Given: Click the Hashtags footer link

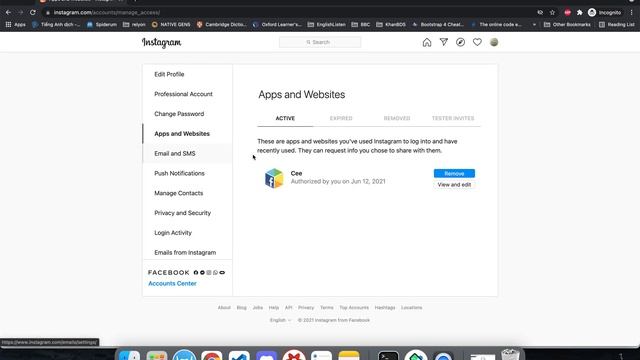Looking at the screenshot, I should (x=385, y=307).
